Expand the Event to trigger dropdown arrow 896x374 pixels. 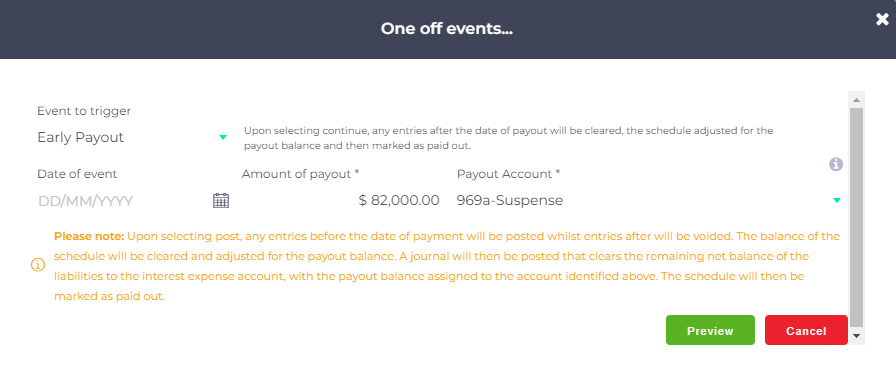(x=223, y=137)
